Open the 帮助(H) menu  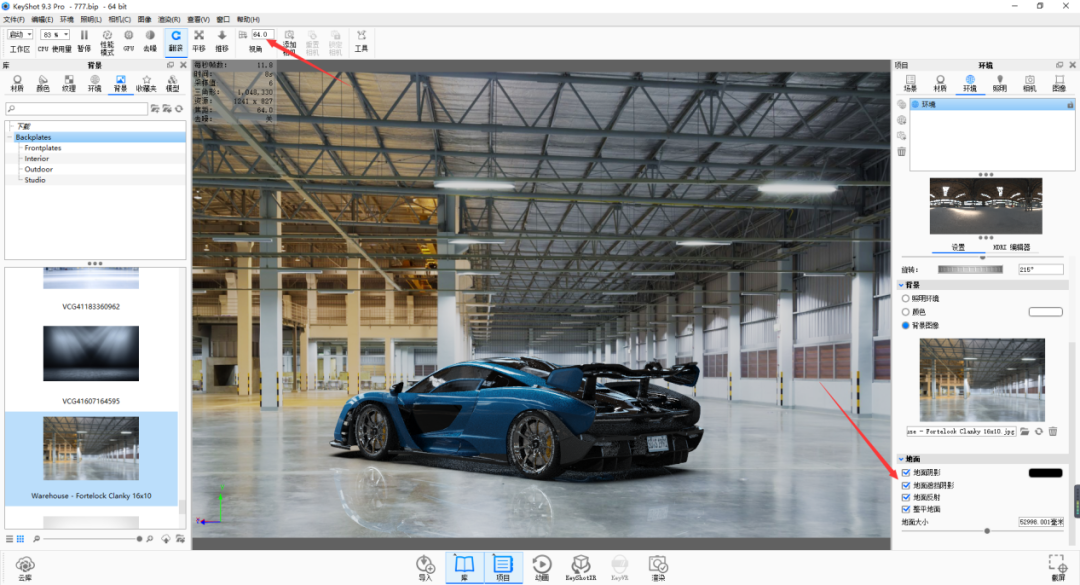[248, 19]
